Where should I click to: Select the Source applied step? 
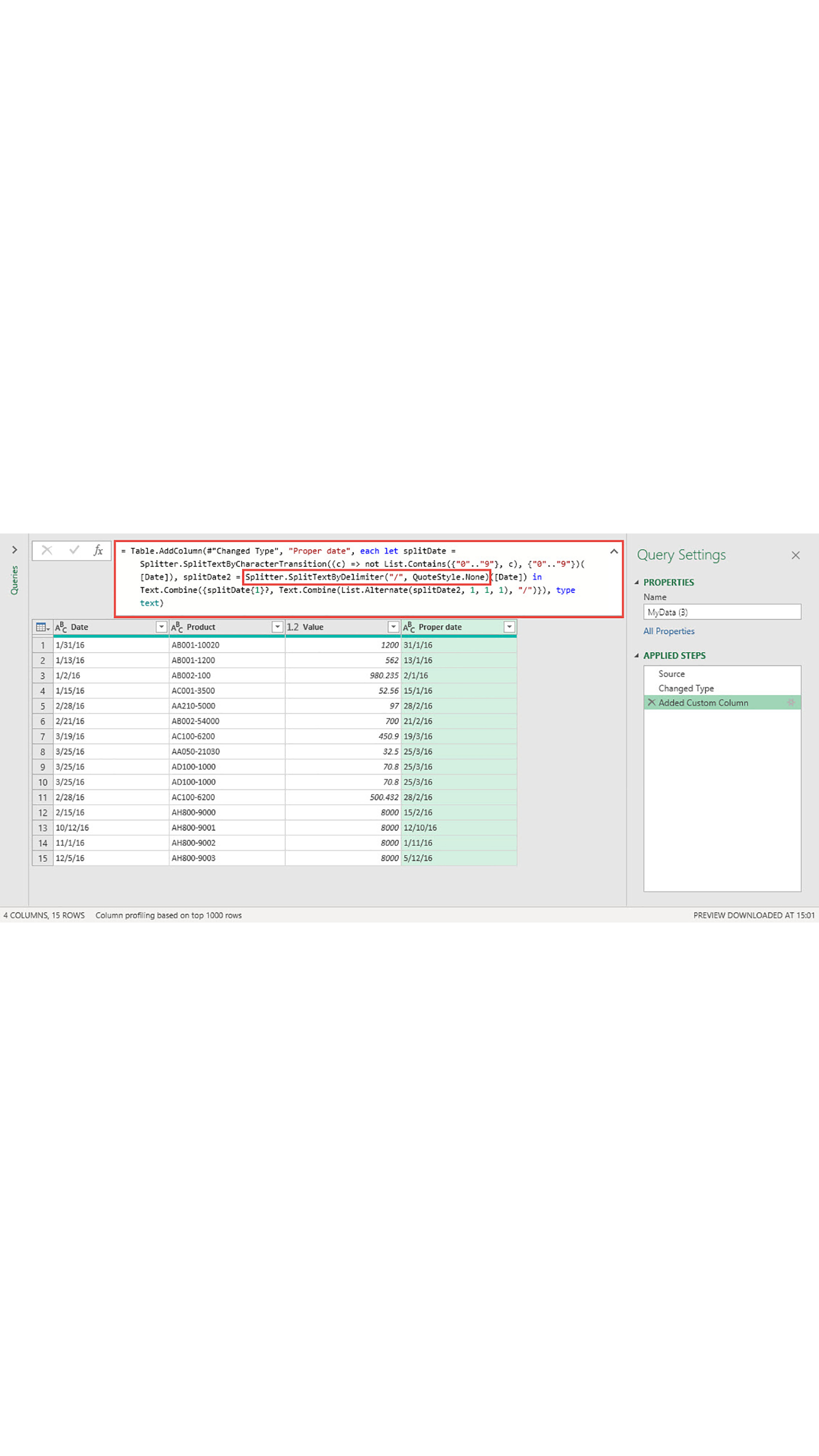(x=672, y=674)
